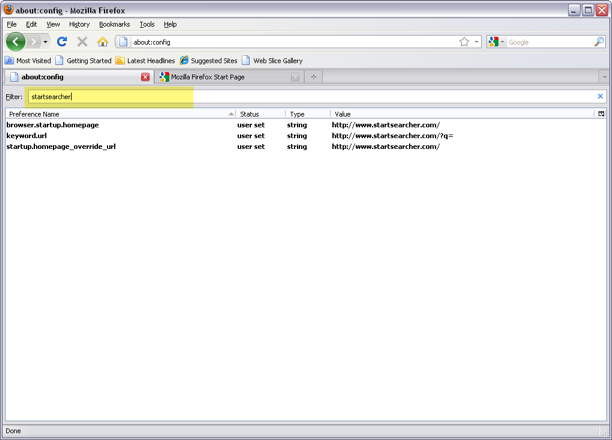The image size is (612, 440).
Task: Sort by Value column header
Action: tap(463, 114)
